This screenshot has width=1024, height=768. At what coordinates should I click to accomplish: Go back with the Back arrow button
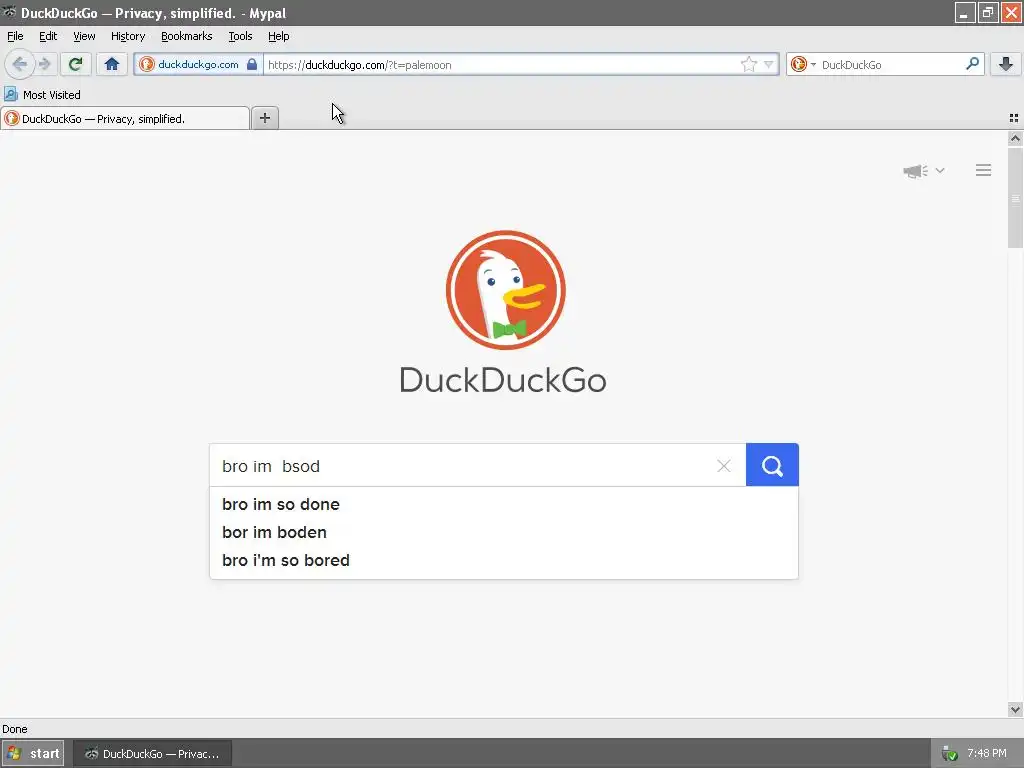(20, 64)
